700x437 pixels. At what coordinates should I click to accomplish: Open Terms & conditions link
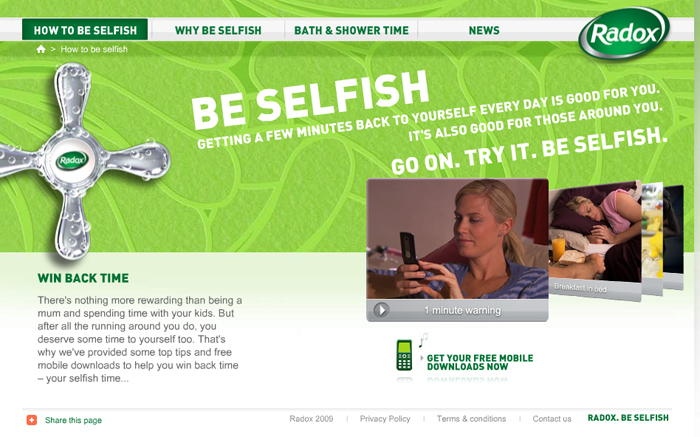[x=471, y=419]
